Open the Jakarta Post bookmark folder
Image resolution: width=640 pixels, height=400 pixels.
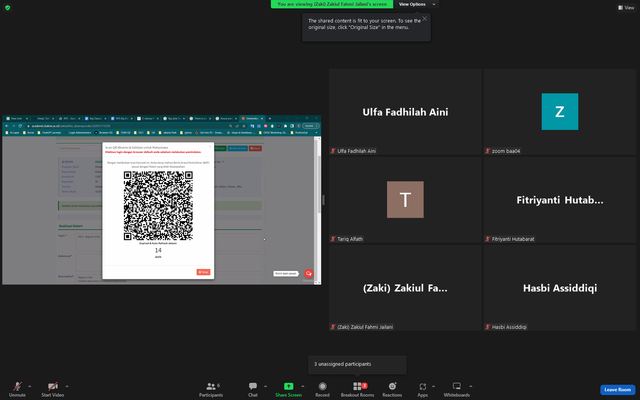point(168,133)
